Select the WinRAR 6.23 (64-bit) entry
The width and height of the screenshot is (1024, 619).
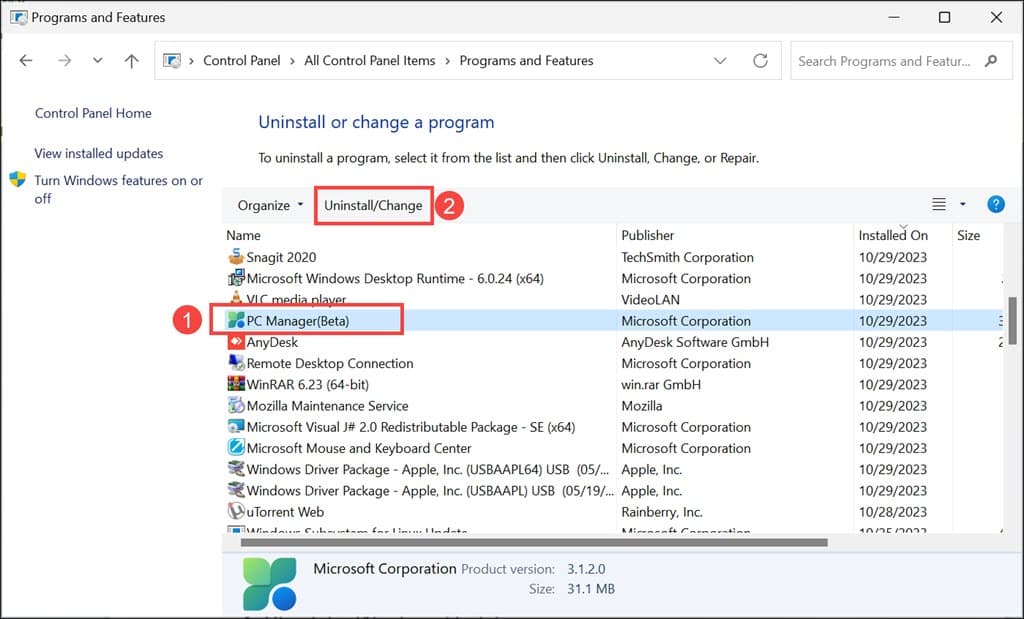[308, 385]
